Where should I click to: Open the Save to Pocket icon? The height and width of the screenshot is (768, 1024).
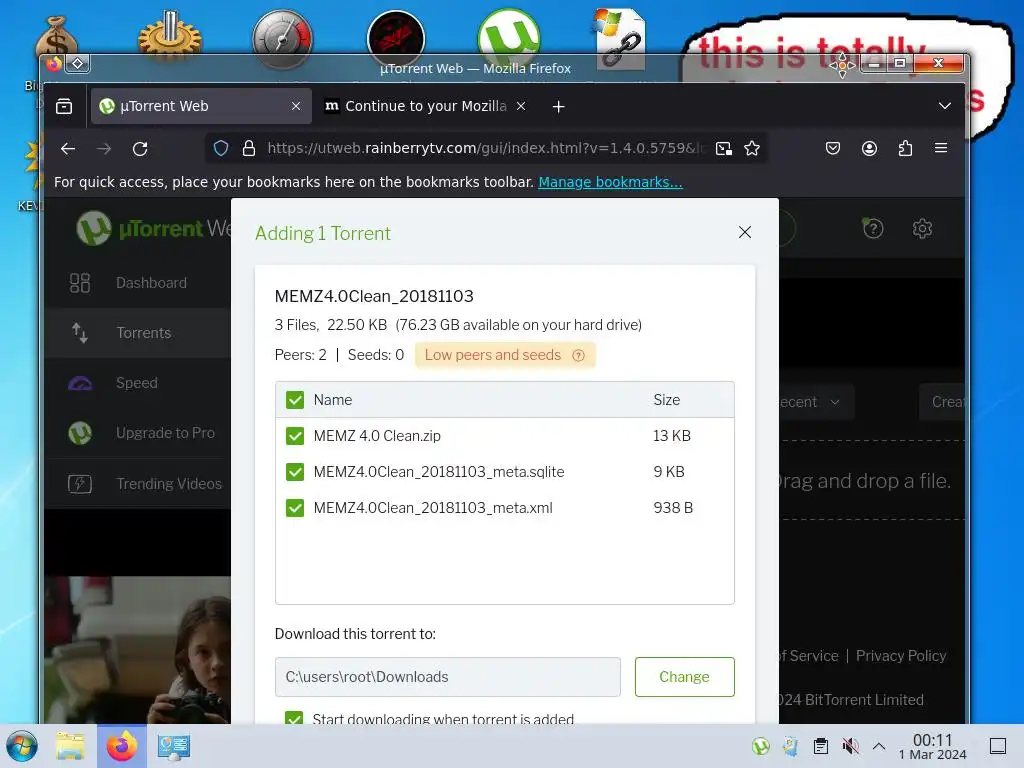click(x=833, y=148)
